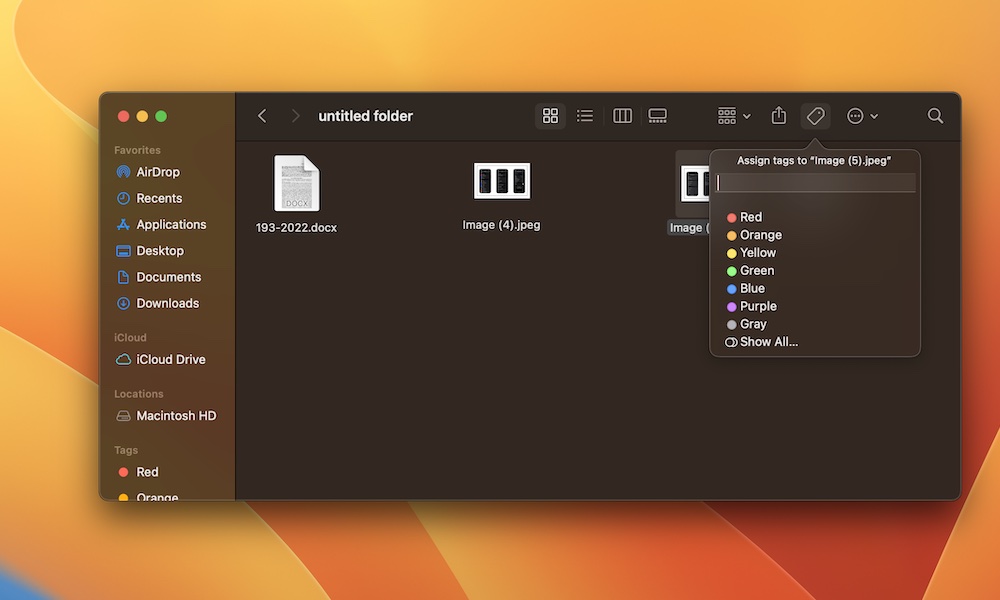Open the More actions ellipsis menu

[x=862, y=116]
